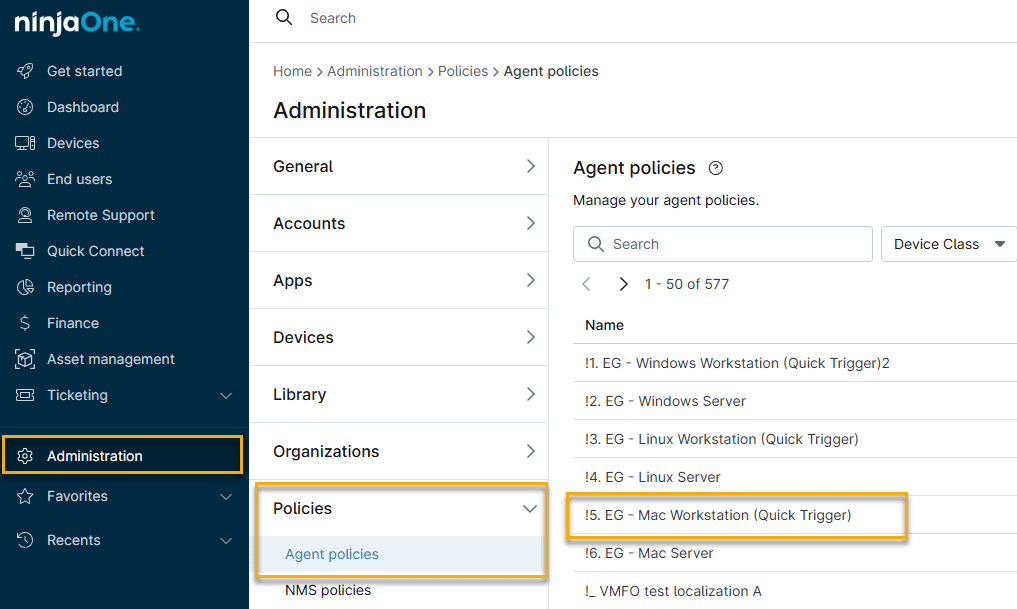Image resolution: width=1017 pixels, height=609 pixels.
Task: Click the Get started rocket icon
Action: tap(25, 71)
